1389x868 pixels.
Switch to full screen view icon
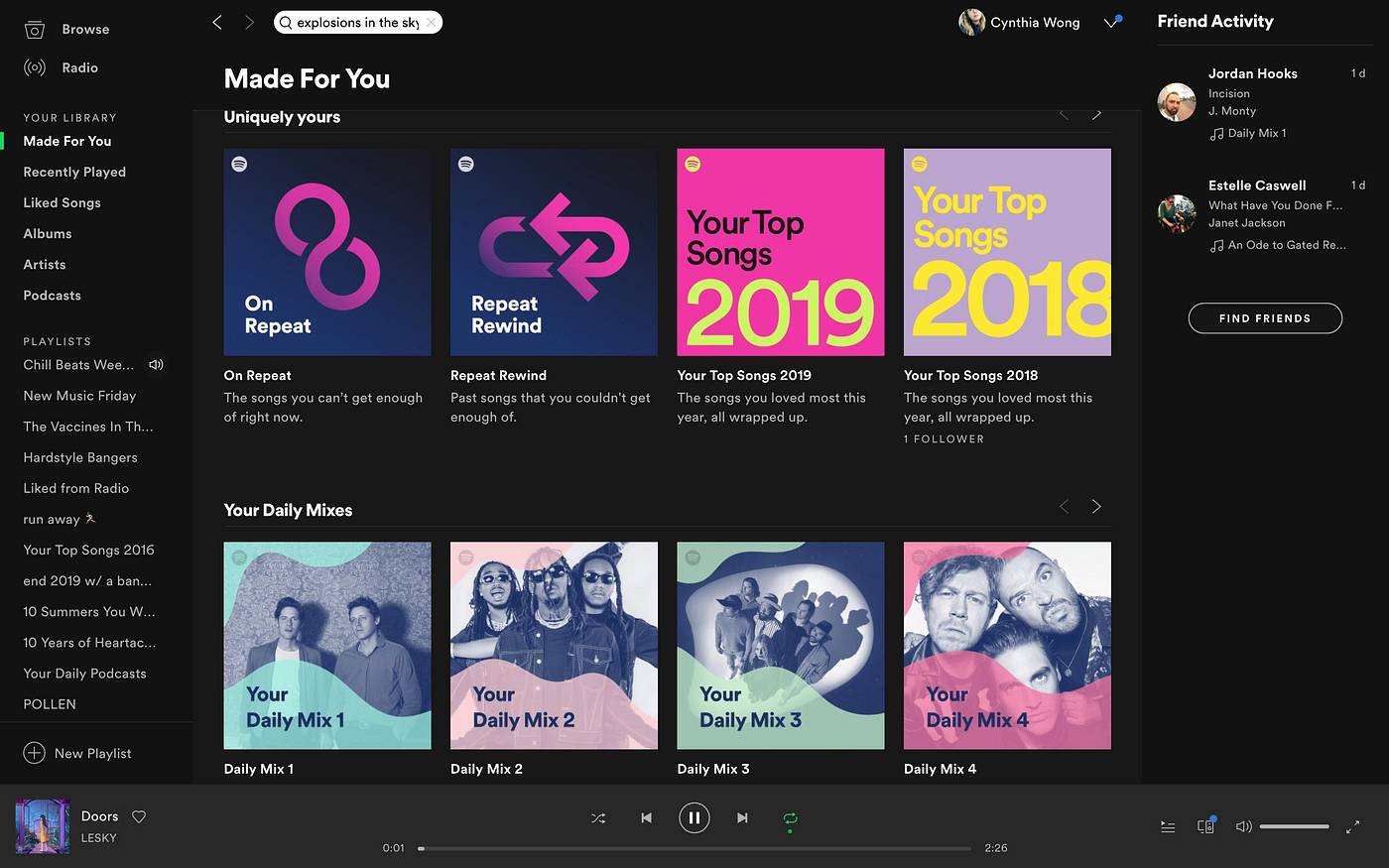[x=1352, y=826]
